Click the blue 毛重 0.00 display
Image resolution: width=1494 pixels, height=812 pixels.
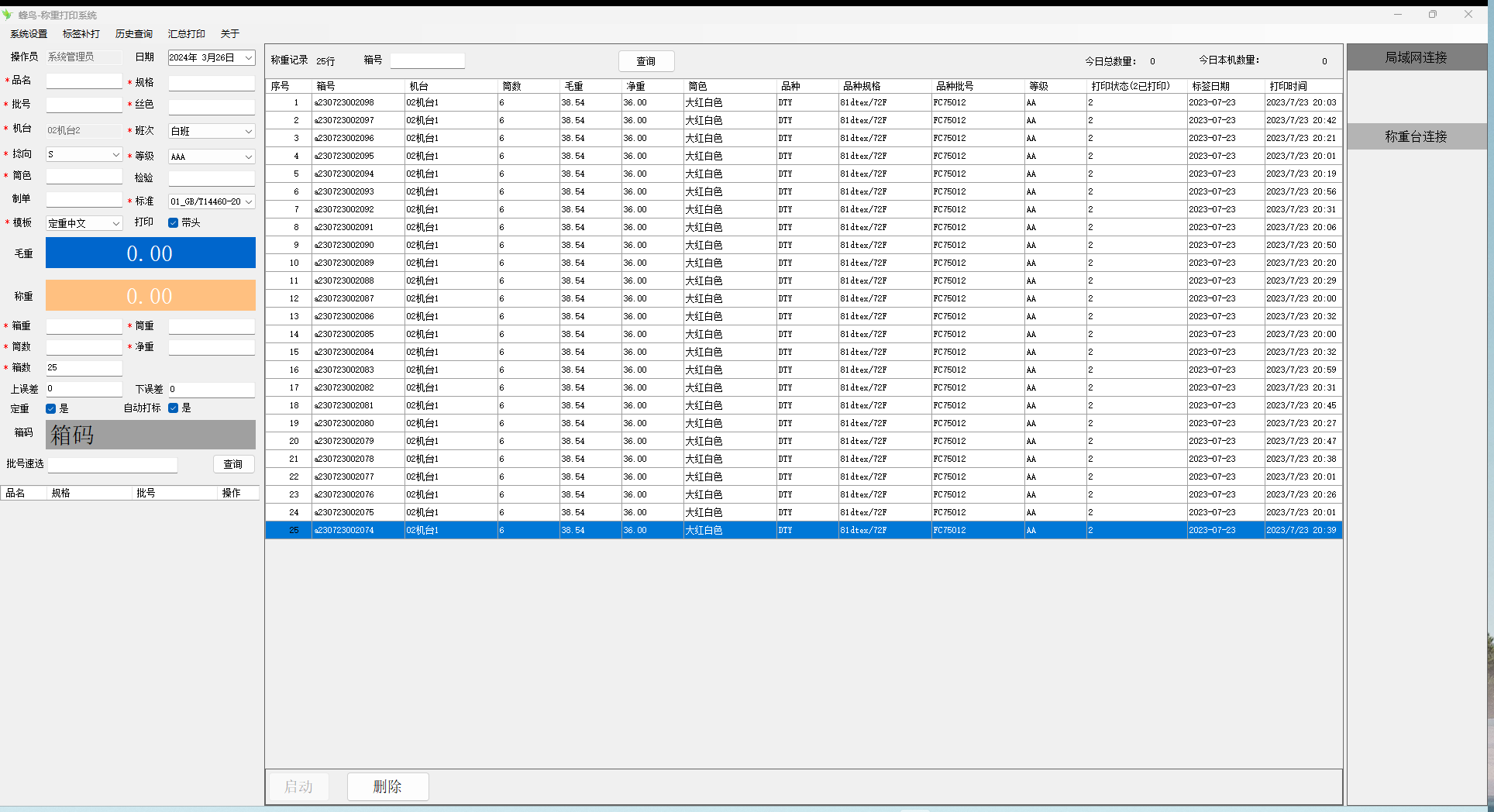150,253
